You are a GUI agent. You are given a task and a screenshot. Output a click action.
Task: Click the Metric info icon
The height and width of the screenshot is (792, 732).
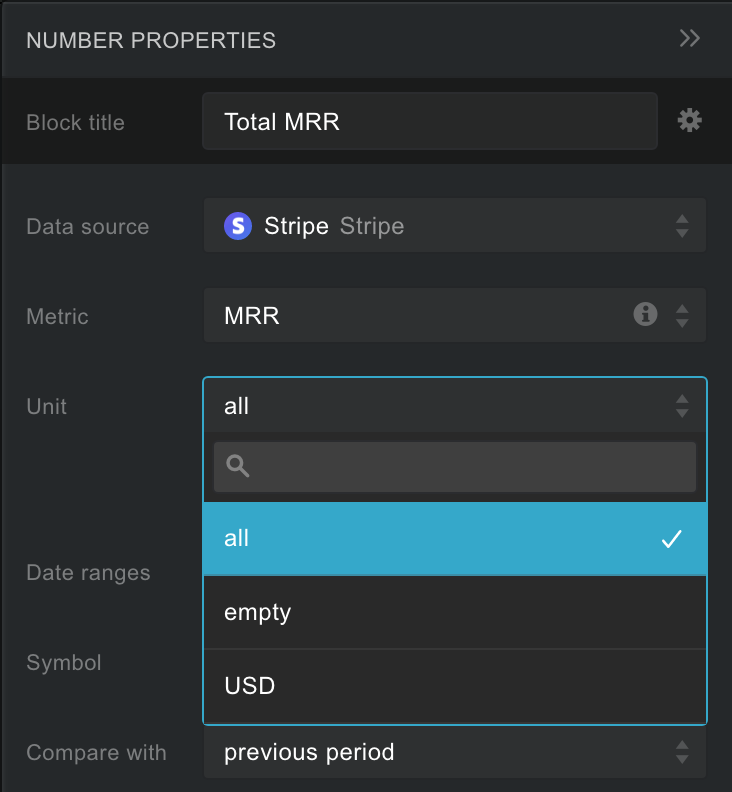point(646,315)
